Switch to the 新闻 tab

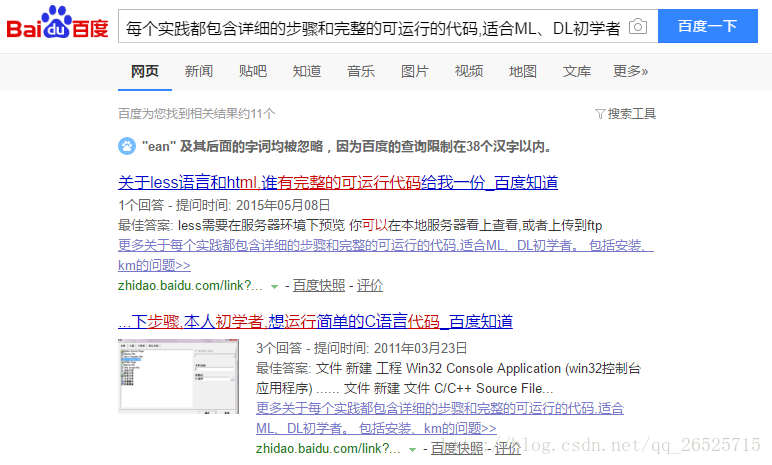[x=199, y=71]
